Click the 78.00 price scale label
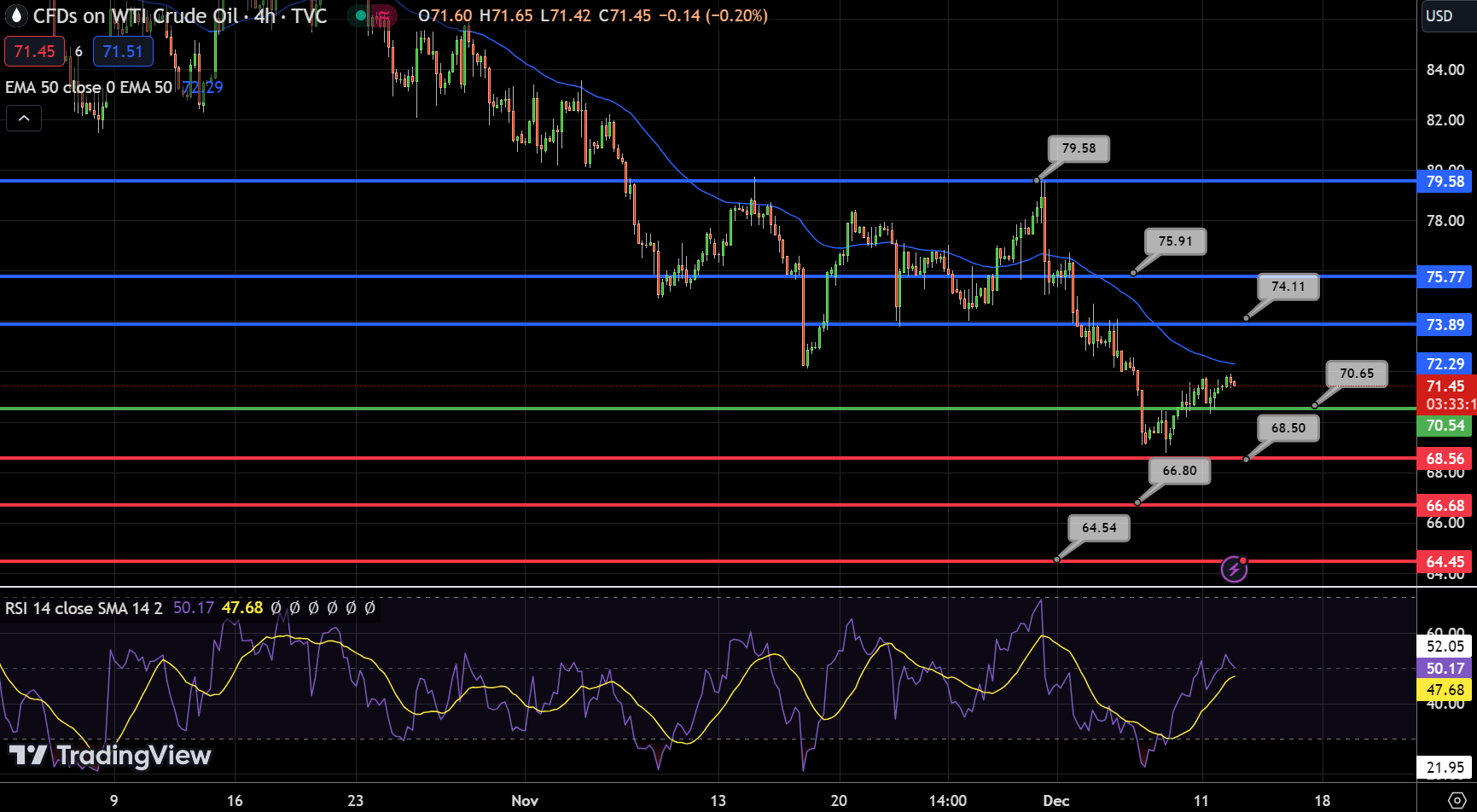This screenshot has width=1477, height=812. pyautogui.click(x=1445, y=221)
